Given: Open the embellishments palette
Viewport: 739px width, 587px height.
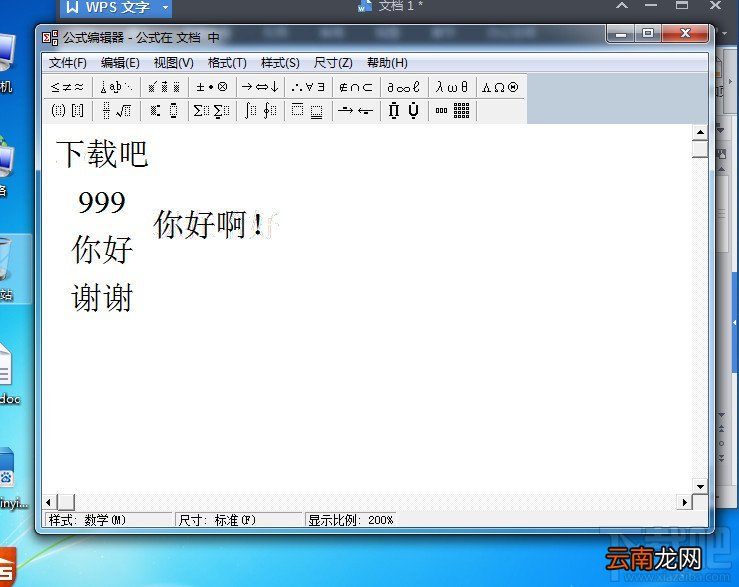Looking at the screenshot, I should [164, 87].
